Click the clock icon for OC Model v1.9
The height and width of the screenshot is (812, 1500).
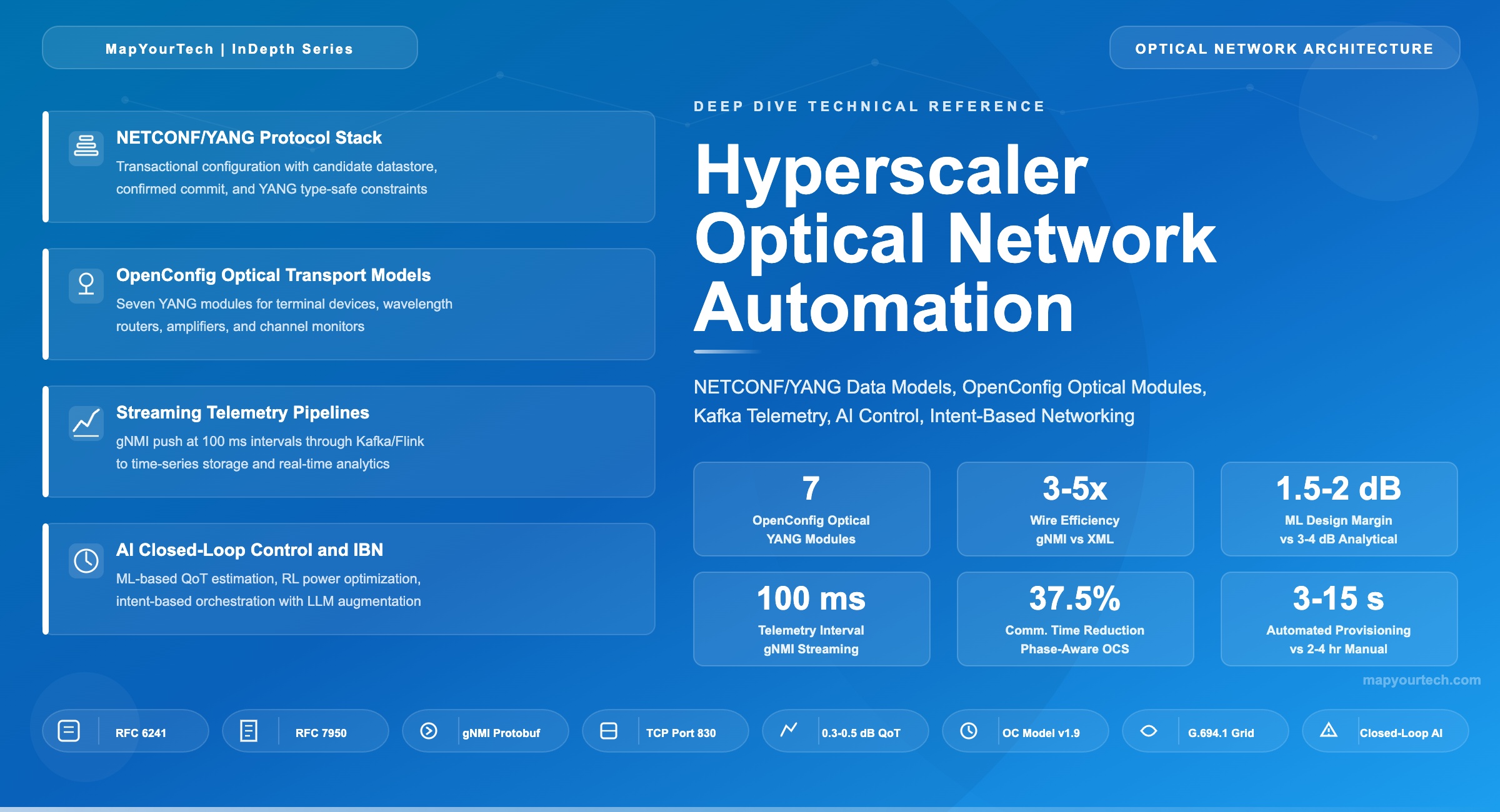pyautogui.click(x=969, y=731)
